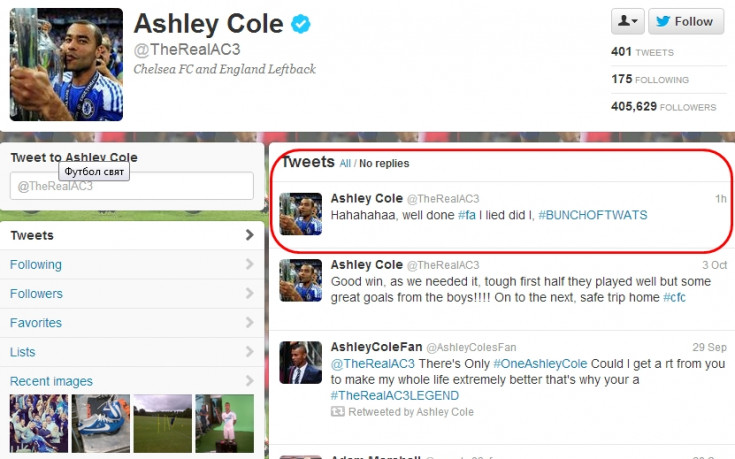Screen dimensions: 735x459
Task: Click the blue verified badge beside Ashley Cole
Action: click(300, 24)
